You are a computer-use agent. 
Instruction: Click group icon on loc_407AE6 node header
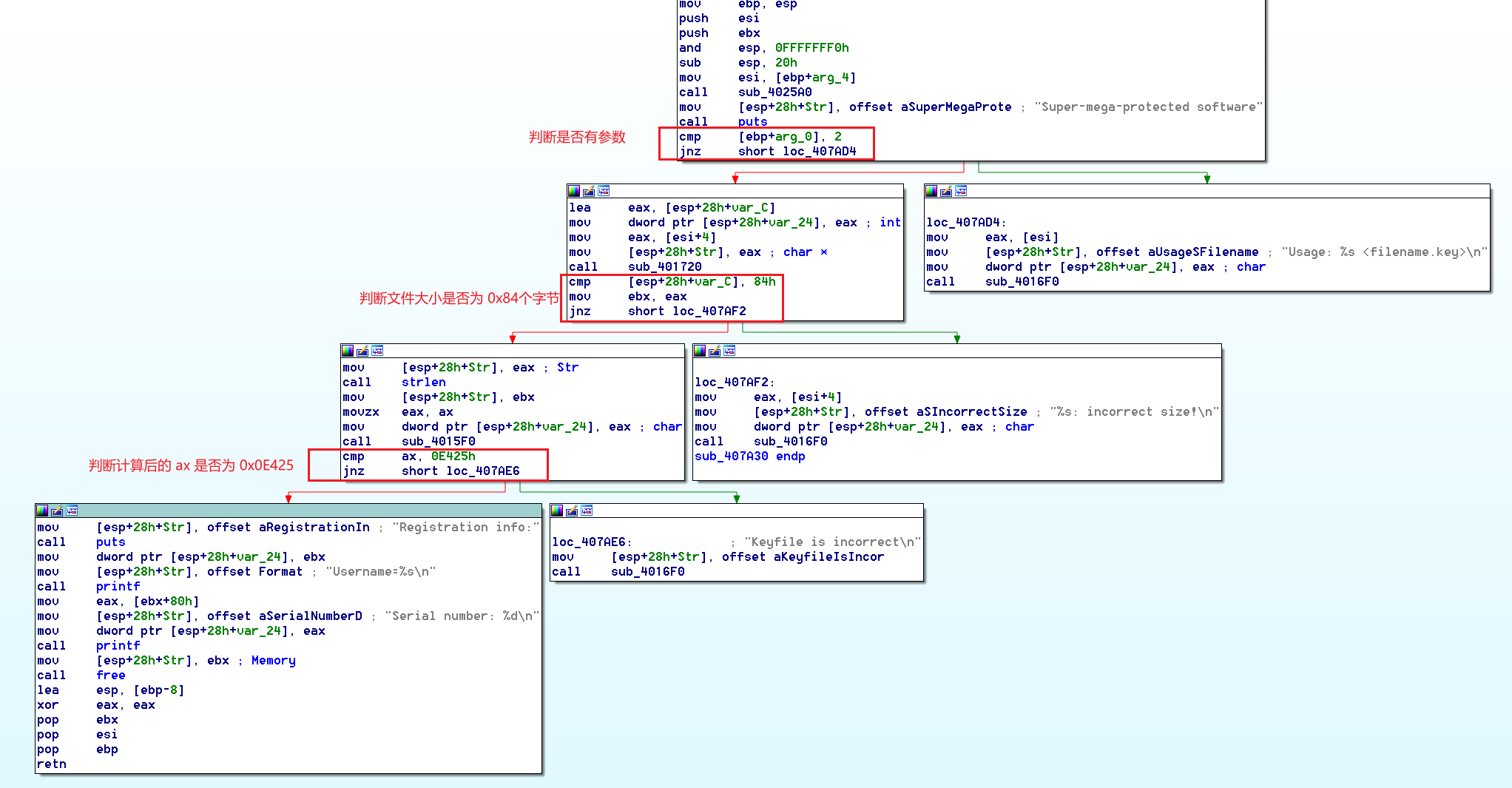click(587, 511)
